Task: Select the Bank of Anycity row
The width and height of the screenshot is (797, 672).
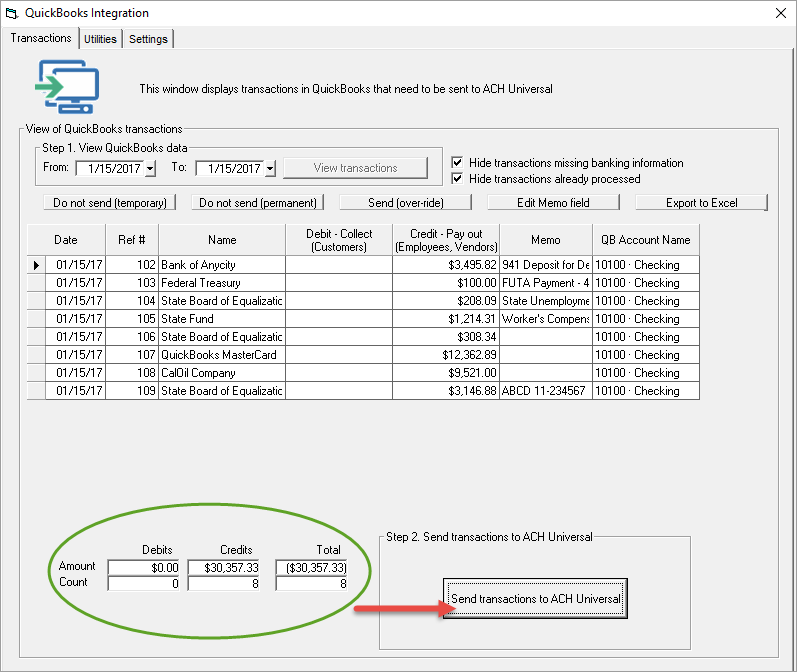Action: (363, 265)
